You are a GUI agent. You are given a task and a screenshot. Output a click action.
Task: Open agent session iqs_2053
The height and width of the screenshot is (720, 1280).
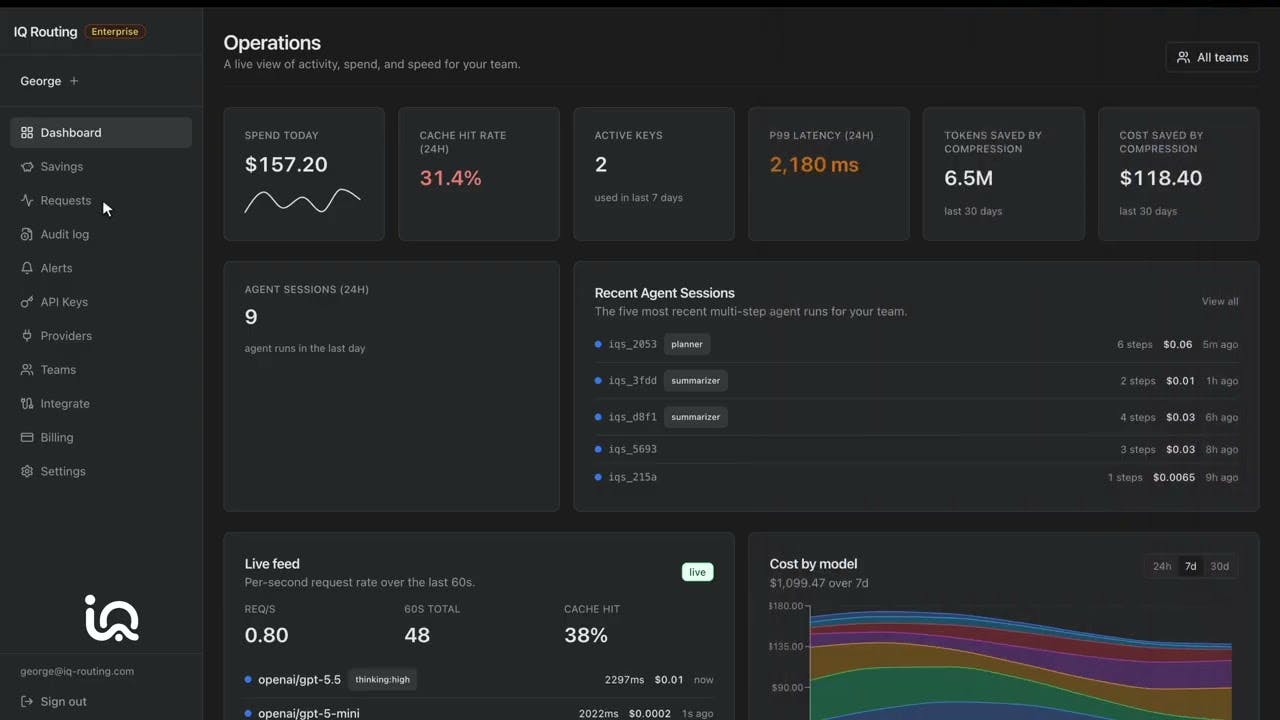(916, 344)
